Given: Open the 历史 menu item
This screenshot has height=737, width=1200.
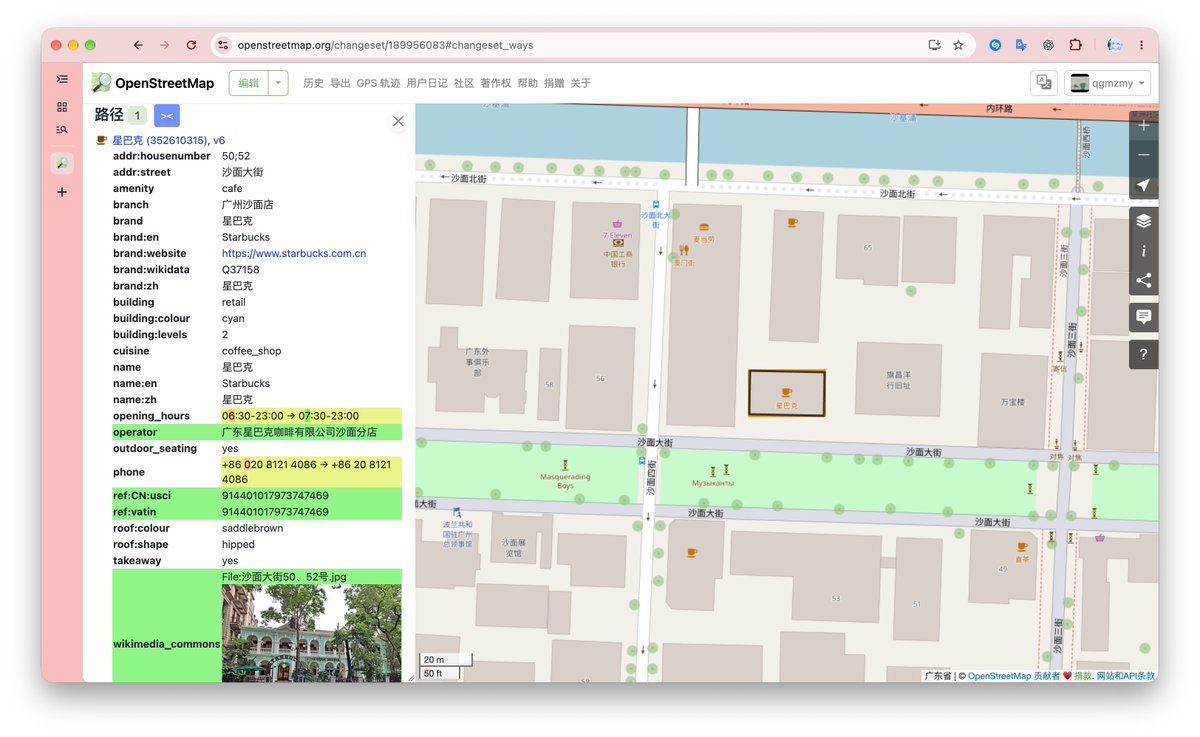Looking at the screenshot, I should pyautogui.click(x=313, y=83).
